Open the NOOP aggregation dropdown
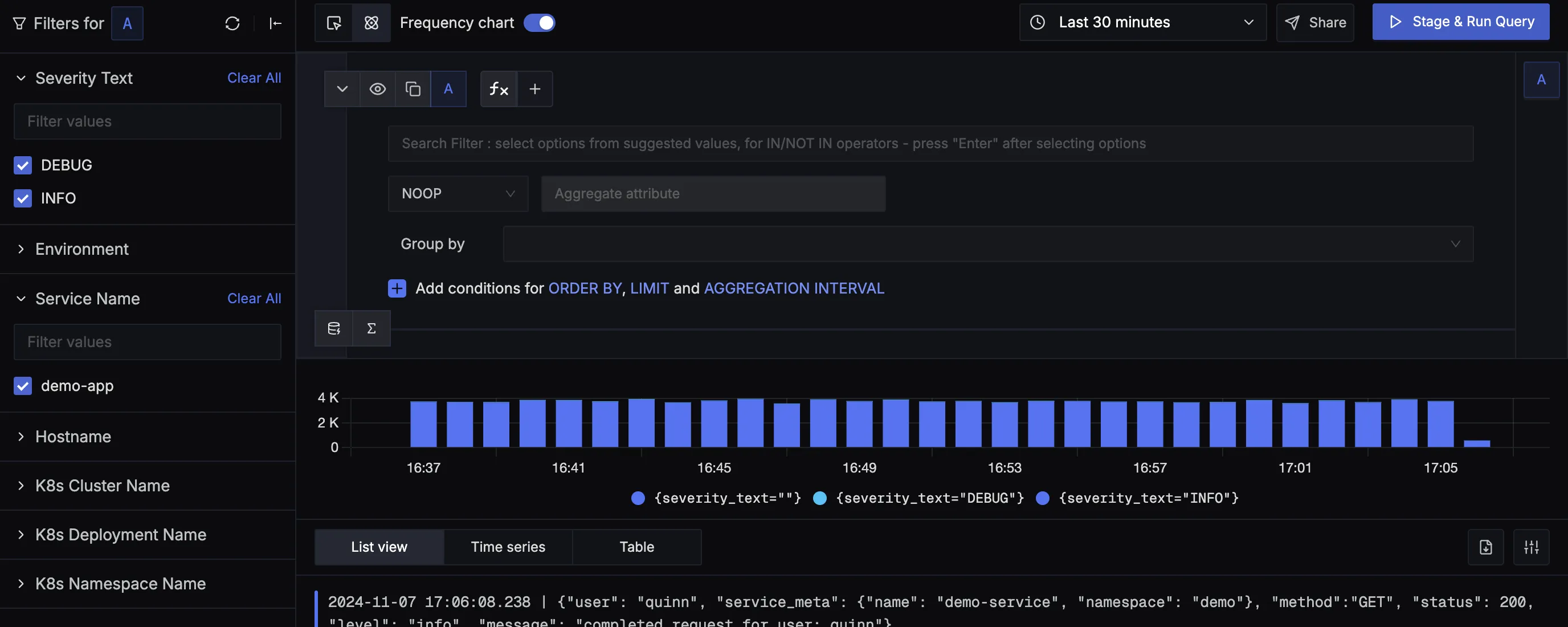 [458, 194]
